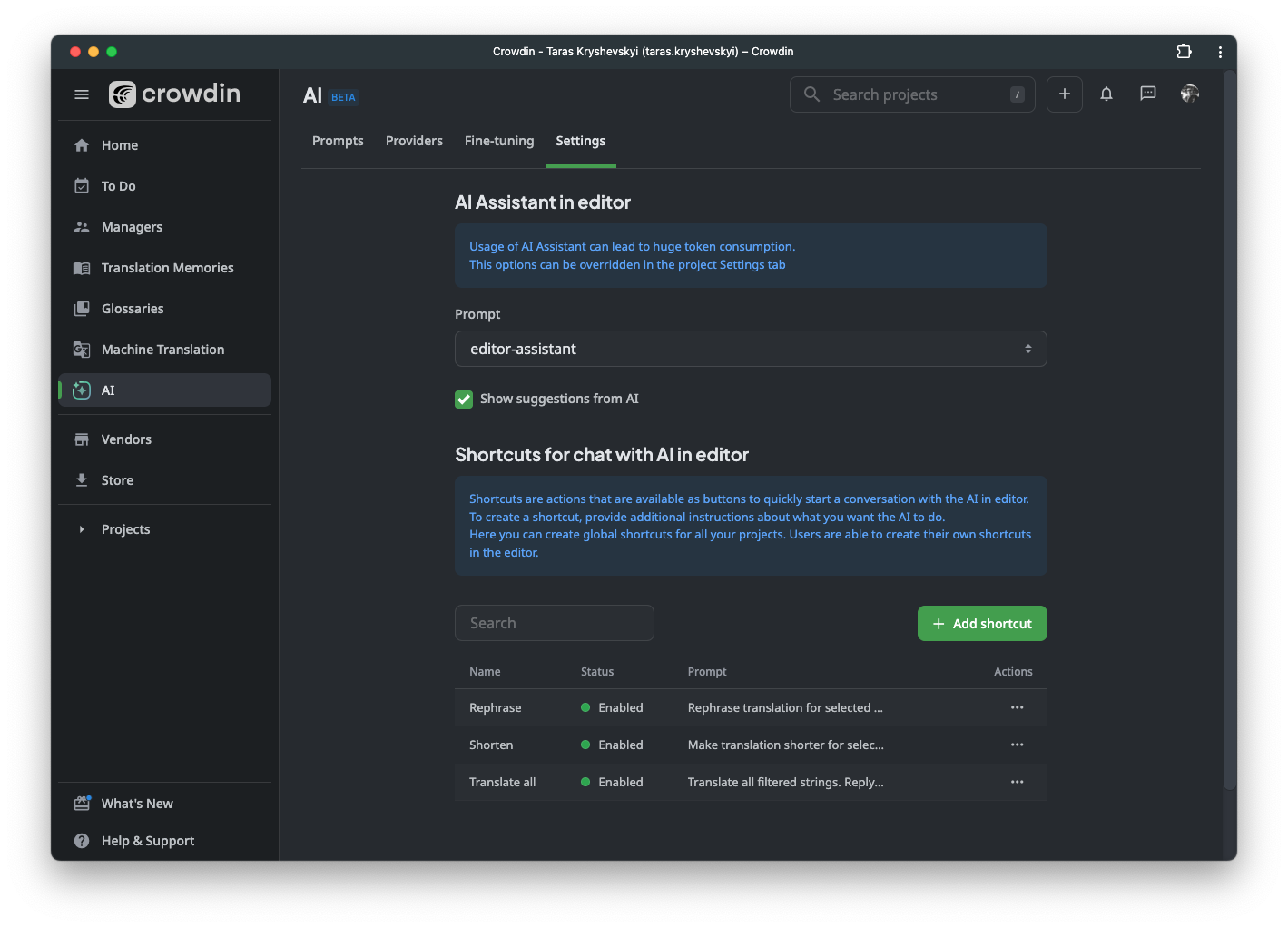Viewport: 1288px width, 928px height.
Task: Open Machine Translation section
Action: pyautogui.click(x=165, y=350)
